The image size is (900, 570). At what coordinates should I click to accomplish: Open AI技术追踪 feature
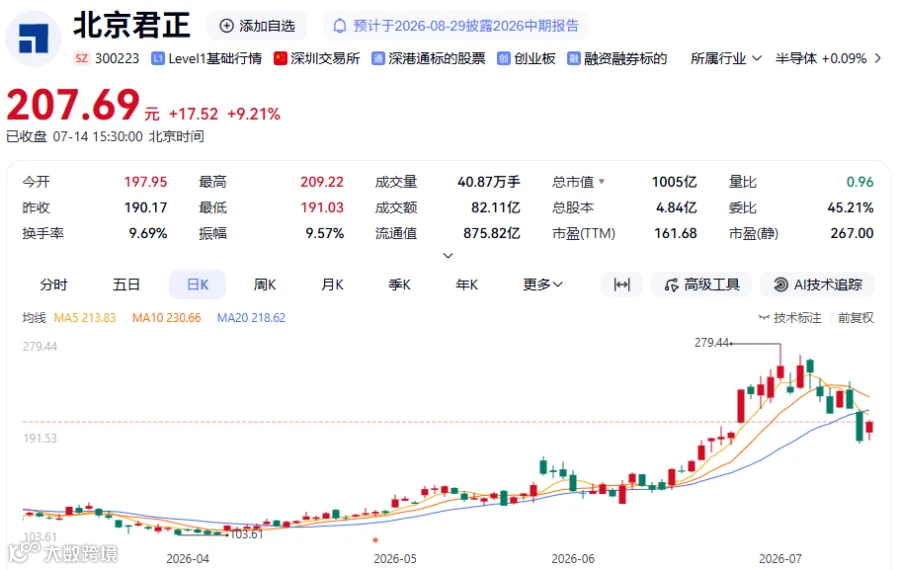pyautogui.click(x=817, y=285)
